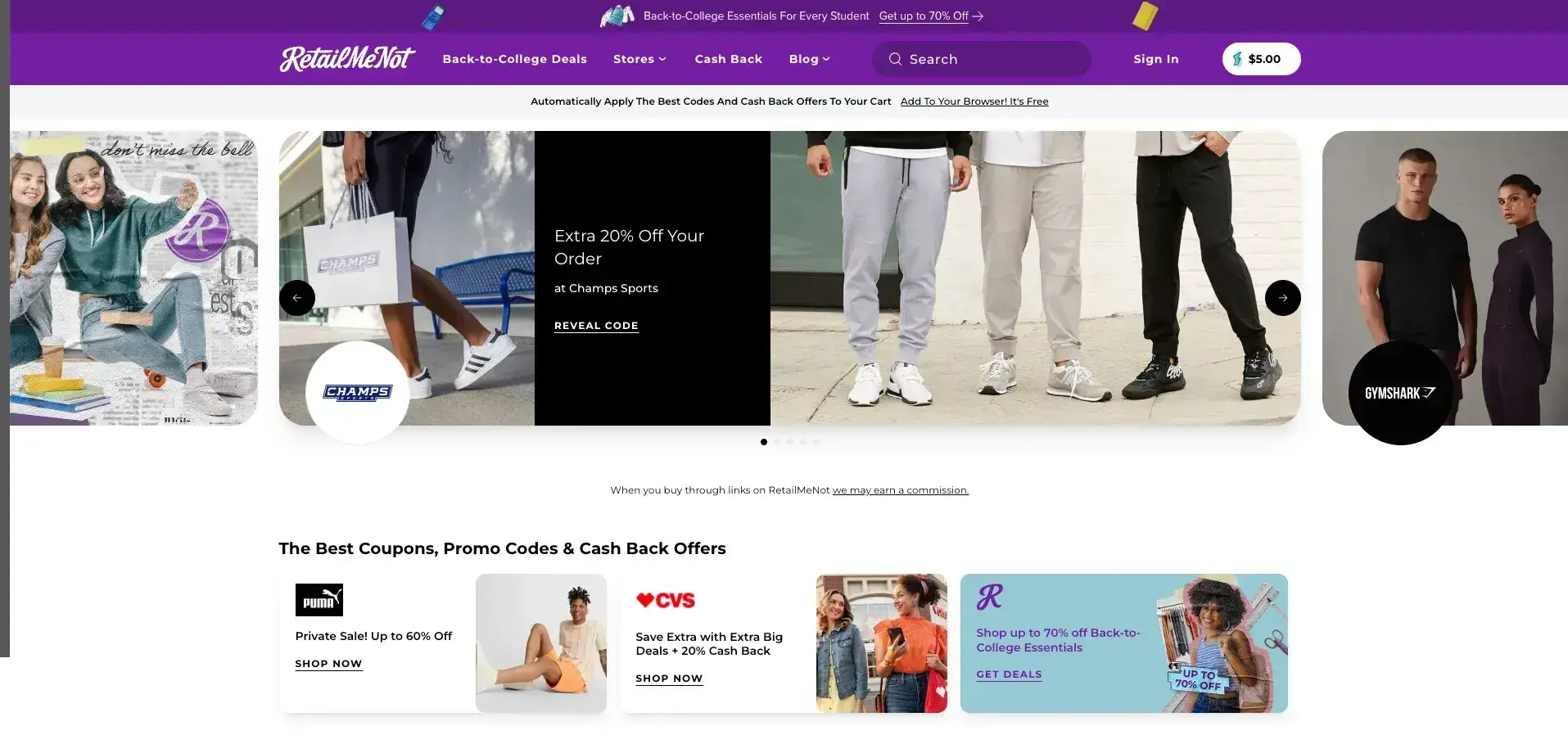Open the Gymshark carousel slide image
Screen dimensions: 1568x735
coord(1445,278)
